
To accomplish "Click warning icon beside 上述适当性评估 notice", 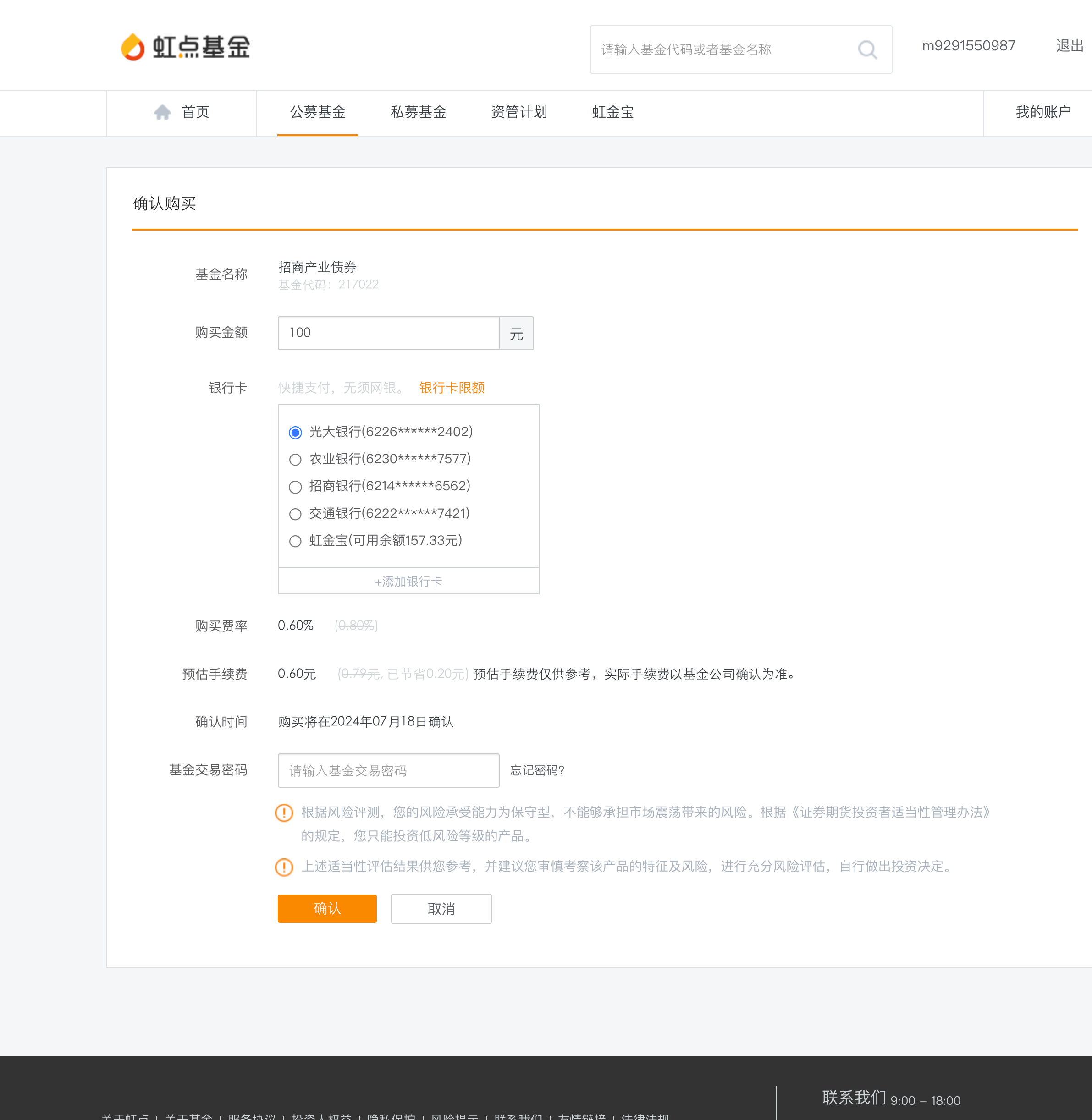I will click(x=284, y=867).
